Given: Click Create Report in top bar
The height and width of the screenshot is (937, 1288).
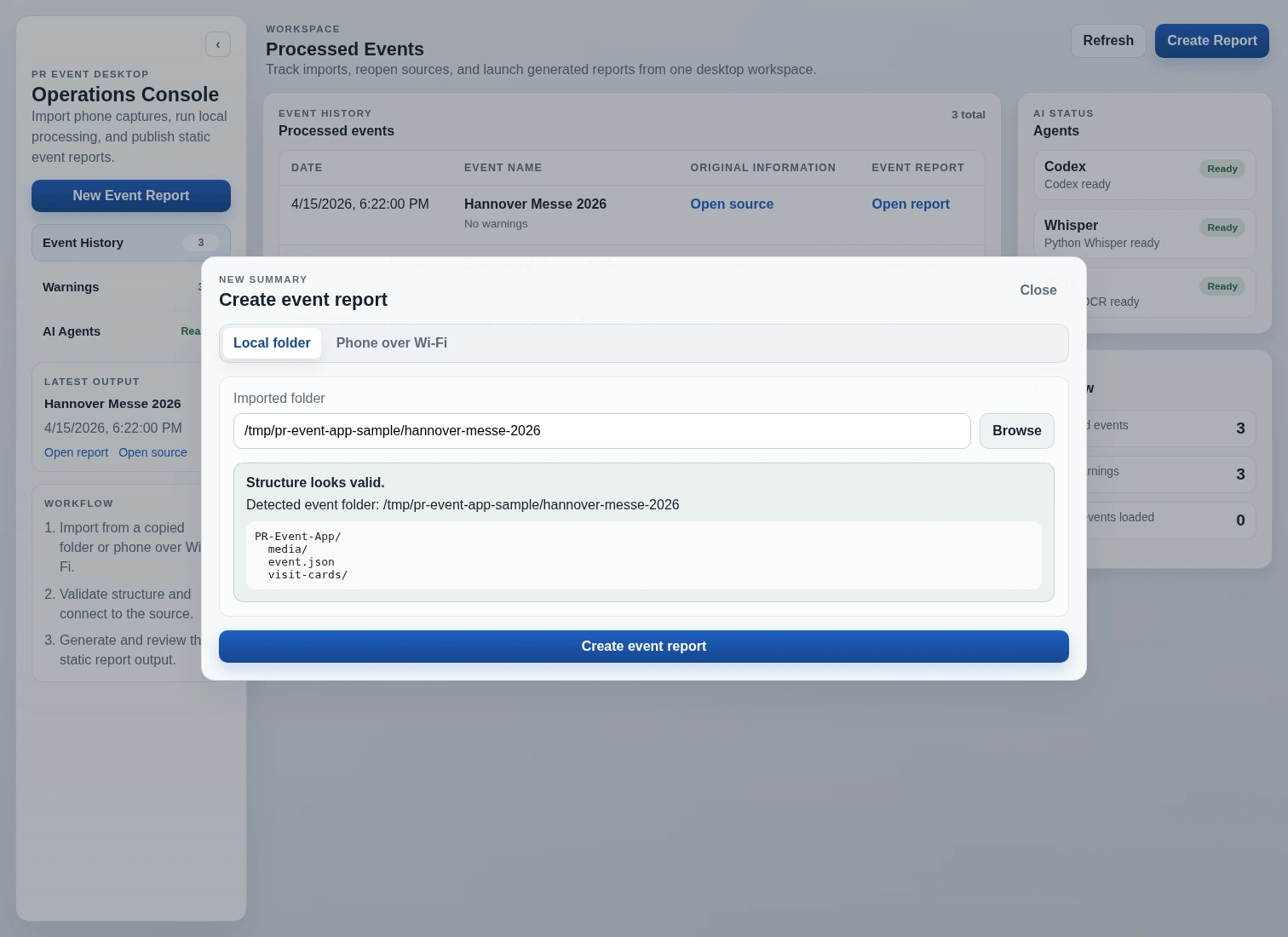Looking at the screenshot, I should click(1211, 41).
